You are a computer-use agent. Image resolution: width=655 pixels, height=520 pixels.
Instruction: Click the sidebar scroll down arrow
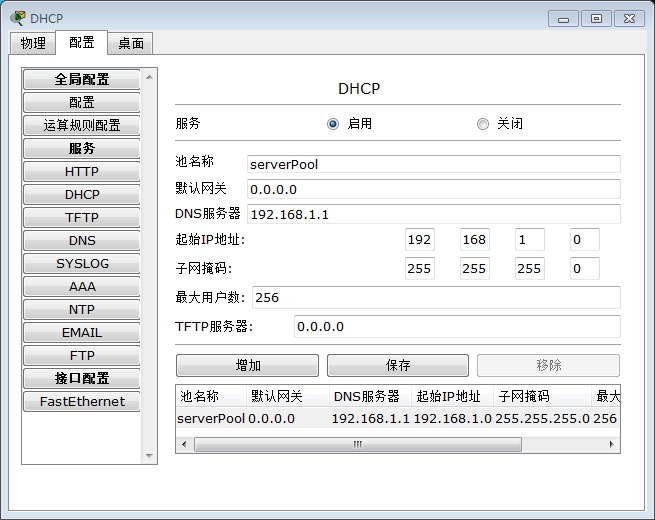[x=149, y=455]
